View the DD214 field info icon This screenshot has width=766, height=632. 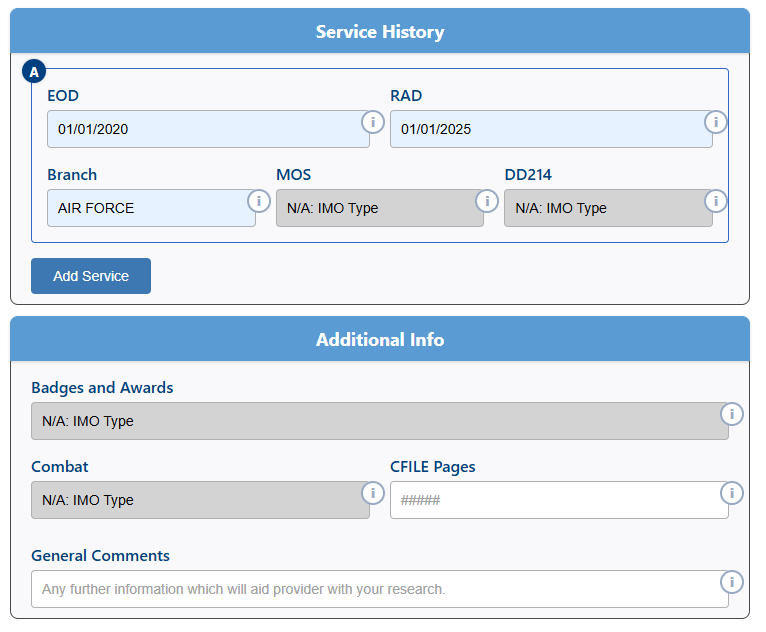pyautogui.click(x=716, y=201)
